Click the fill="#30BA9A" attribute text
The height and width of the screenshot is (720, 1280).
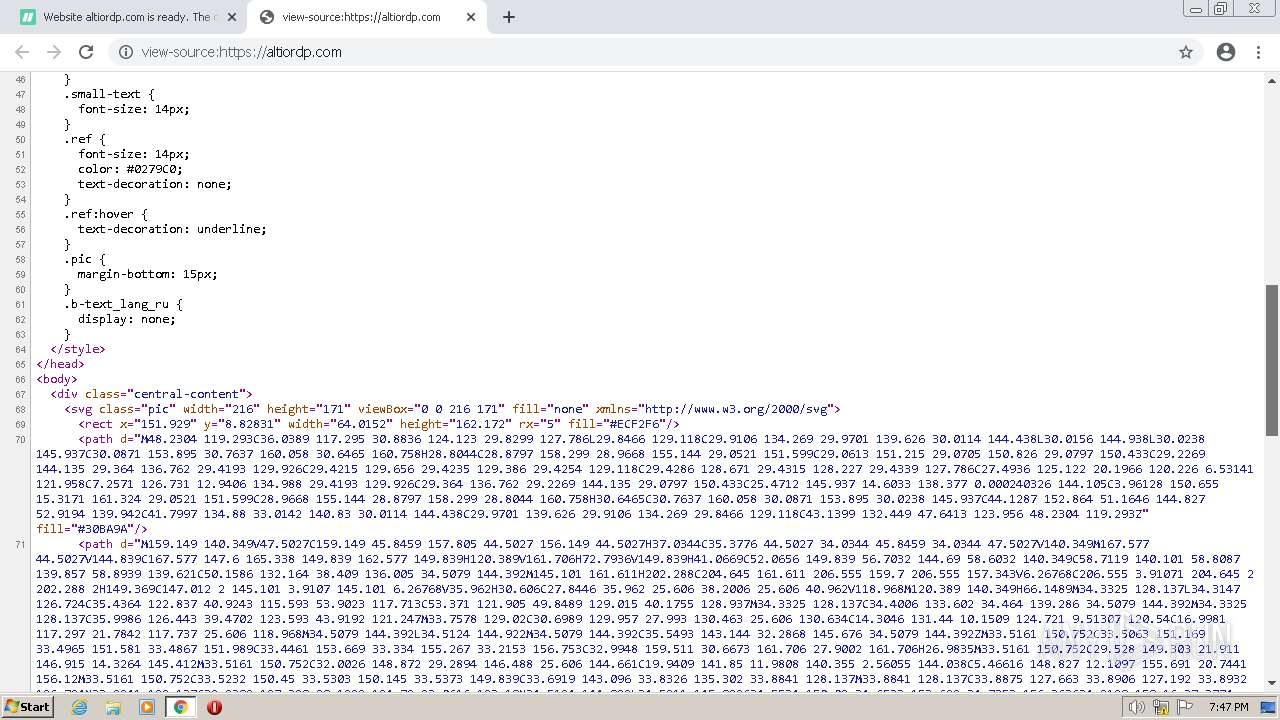click(92, 529)
